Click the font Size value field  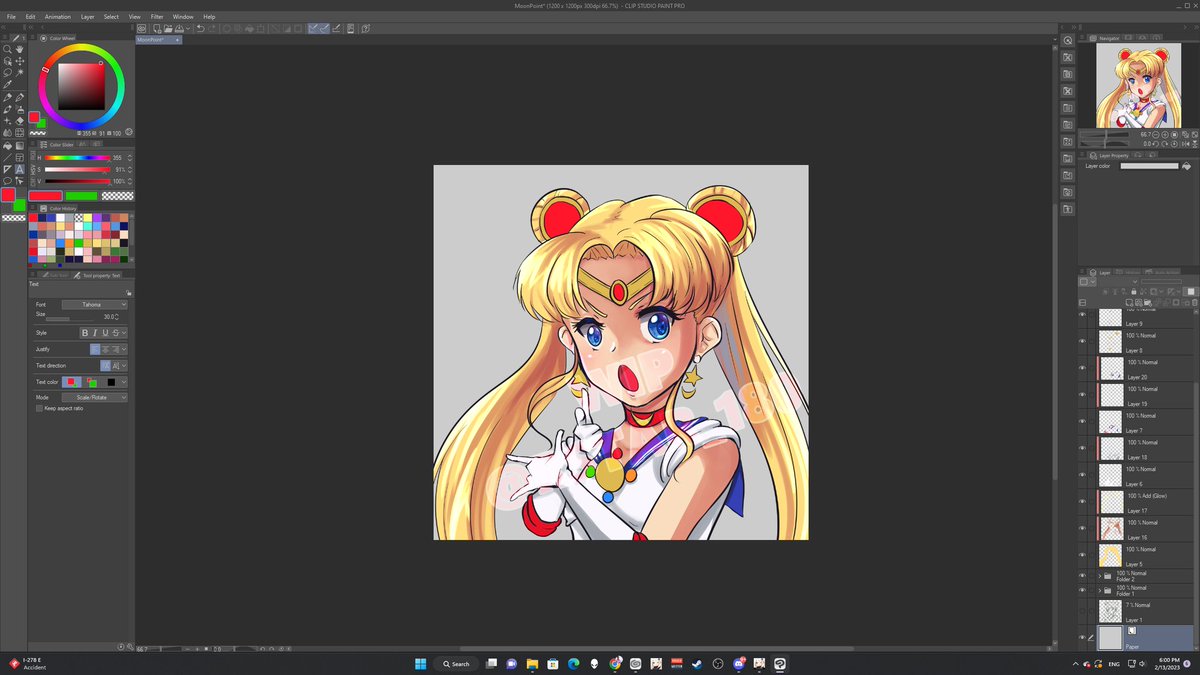(x=107, y=316)
